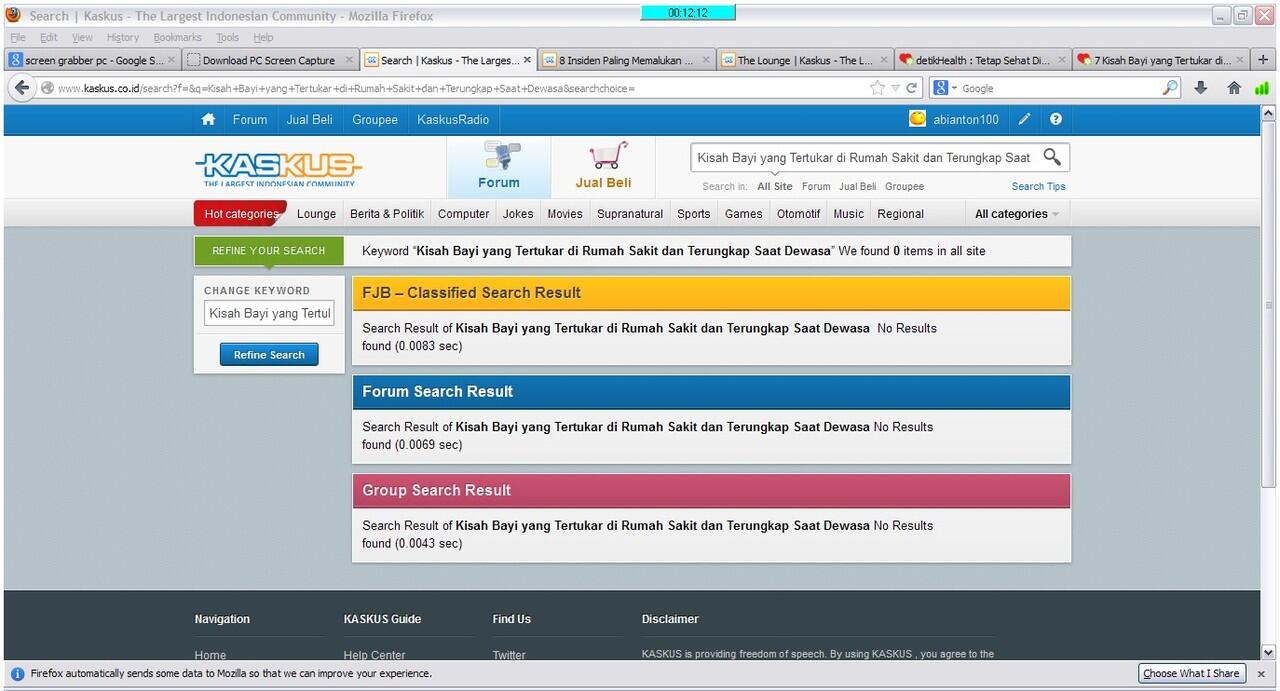1280x691 pixels.
Task: Open the View menu
Action: [x=82, y=37]
